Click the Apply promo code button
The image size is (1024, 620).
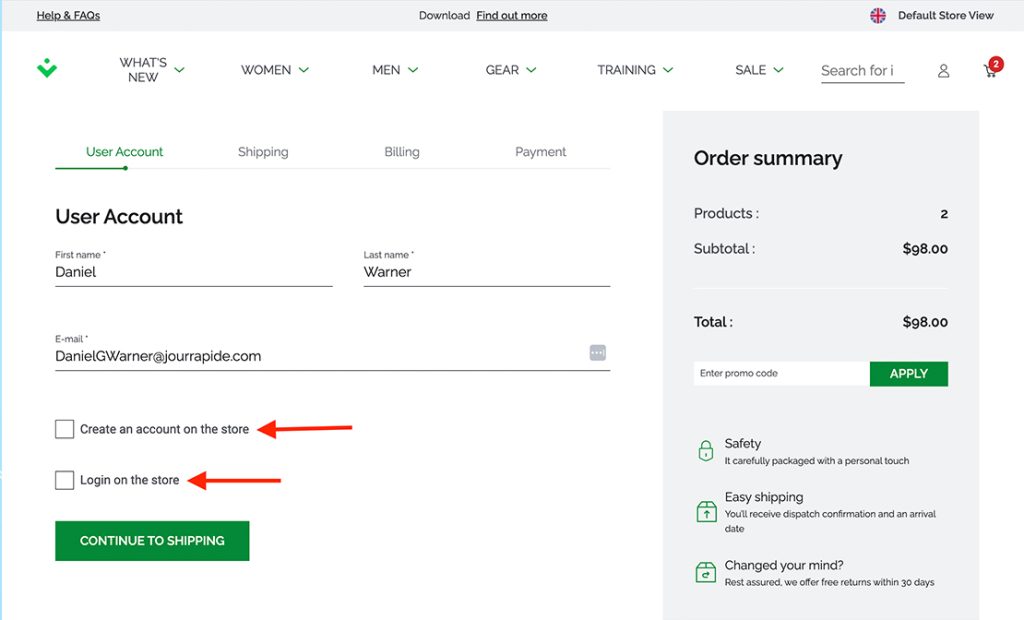908,374
